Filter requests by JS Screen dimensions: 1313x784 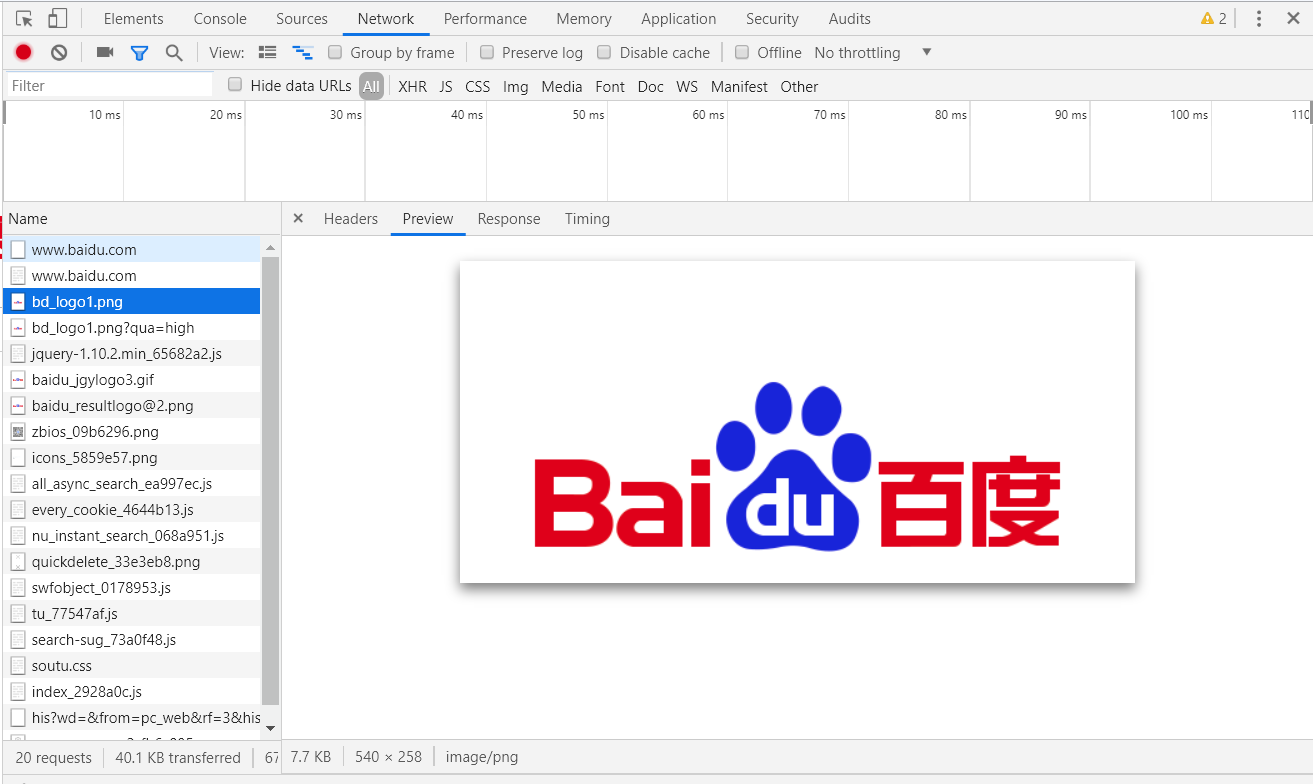point(446,86)
